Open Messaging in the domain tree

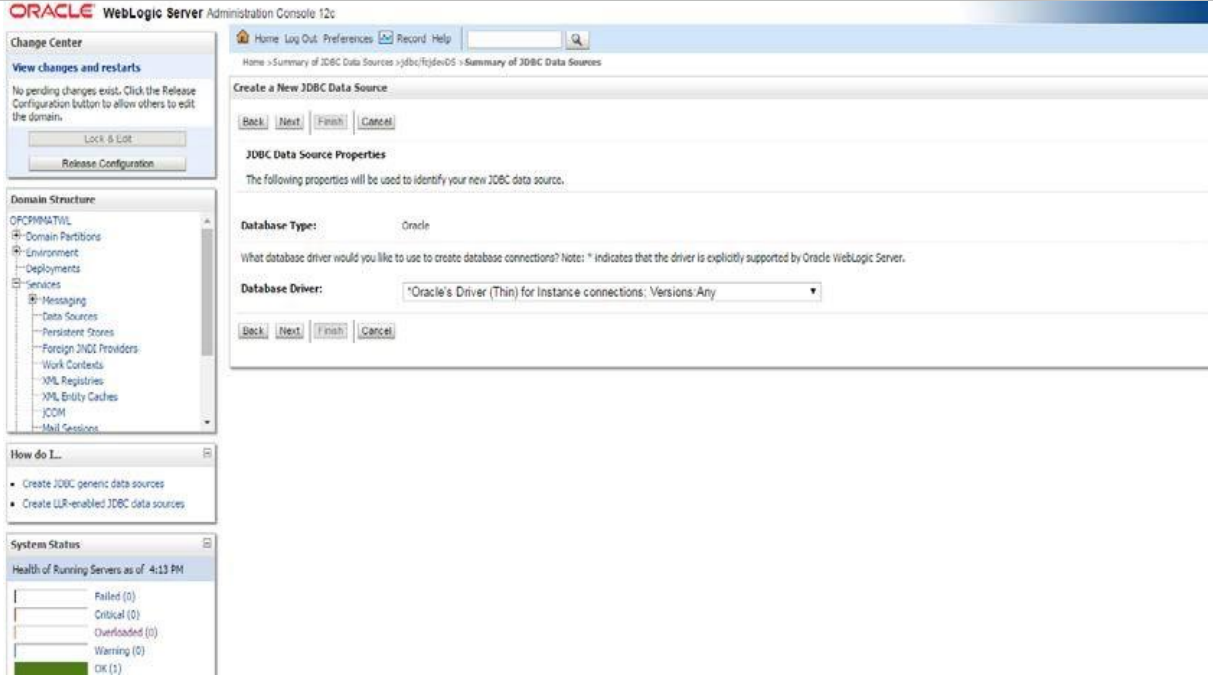(x=64, y=300)
